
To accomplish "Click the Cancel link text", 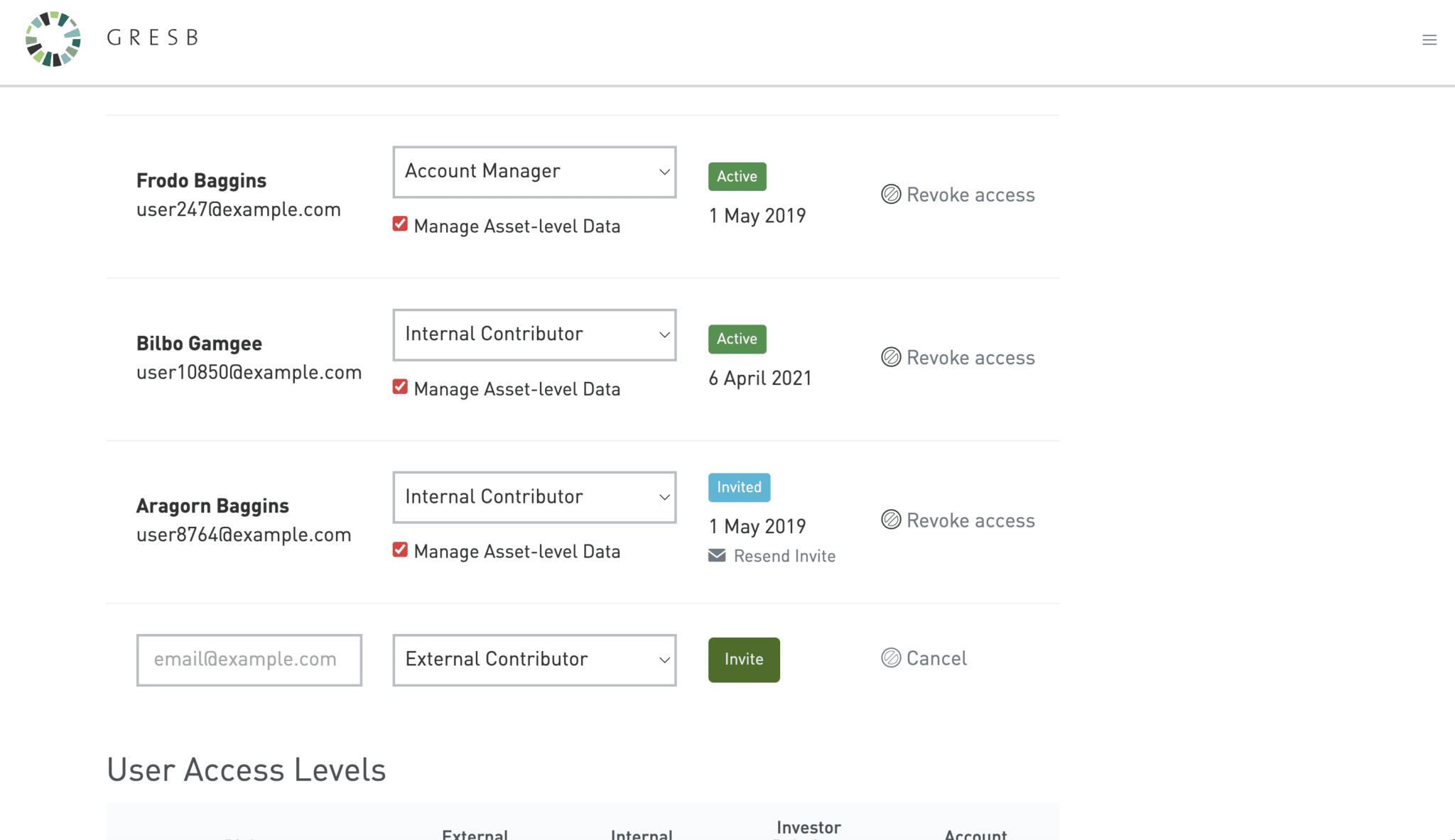I will click(x=936, y=658).
